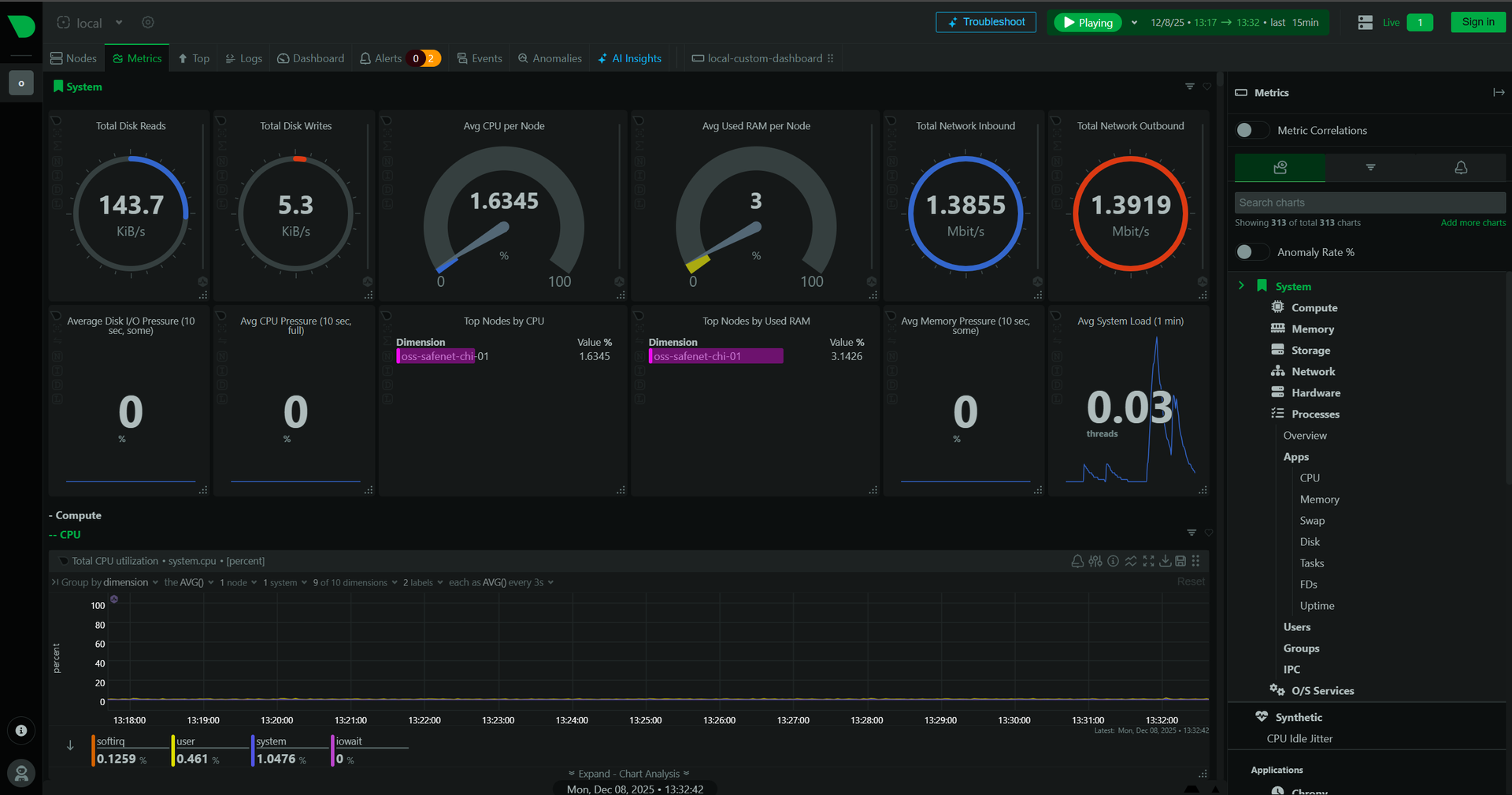Favorite the System section with heart icon

1208,87
